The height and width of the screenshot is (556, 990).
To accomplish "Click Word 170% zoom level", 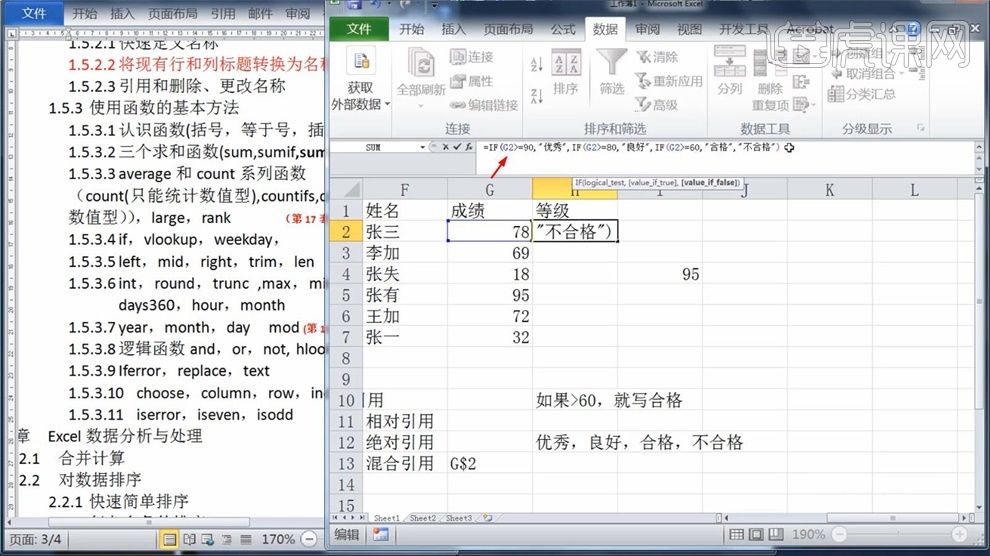I will (x=278, y=539).
